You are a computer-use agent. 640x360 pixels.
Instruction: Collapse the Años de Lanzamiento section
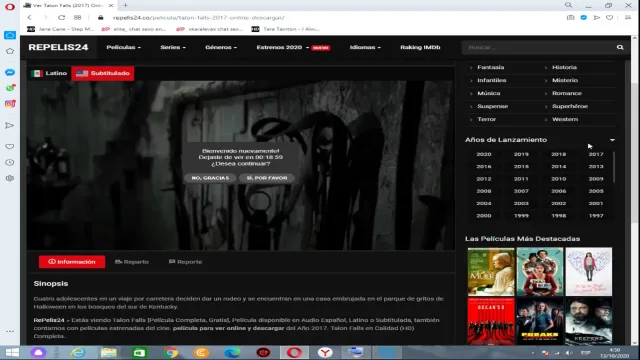612,140
